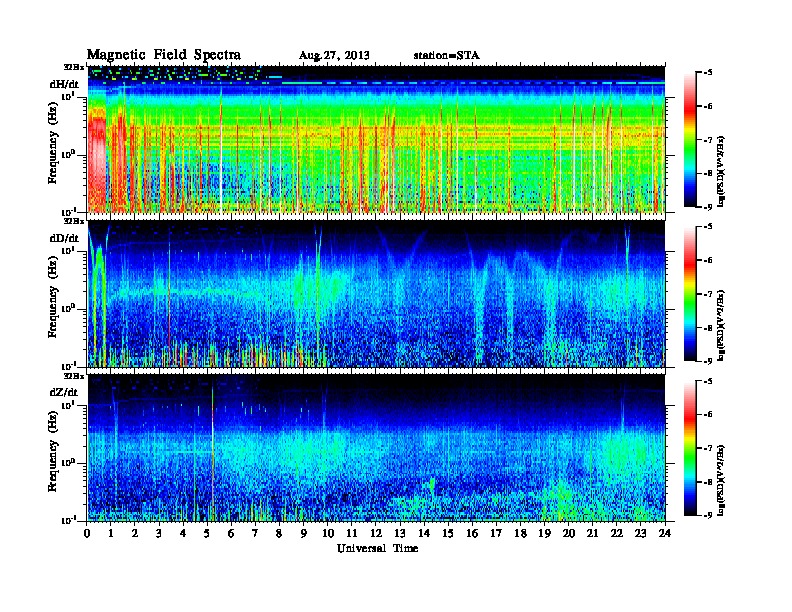Click the dH/dt spectrogram plot
792x612 pixels.
(376, 139)
